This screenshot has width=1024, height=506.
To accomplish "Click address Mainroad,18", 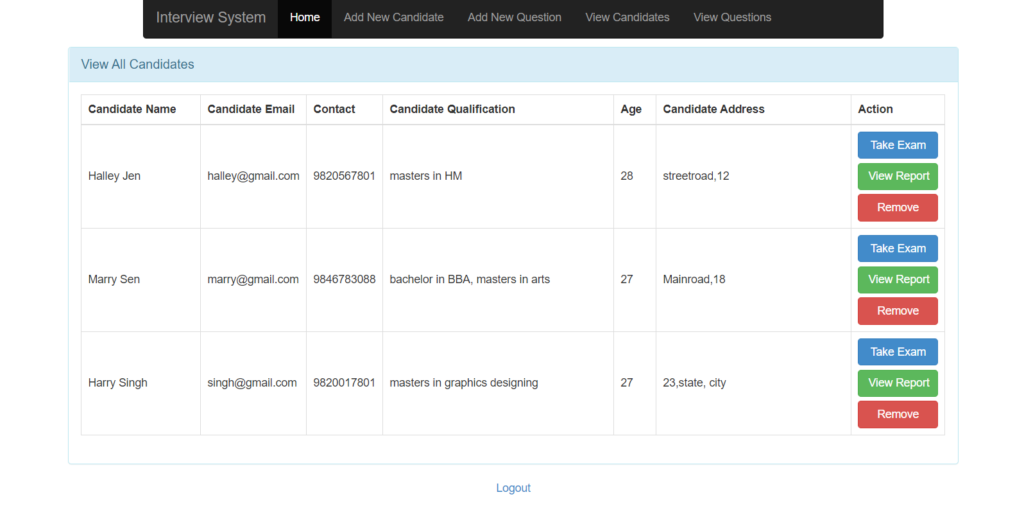I will pyautogui.click(x=694, y=279).
